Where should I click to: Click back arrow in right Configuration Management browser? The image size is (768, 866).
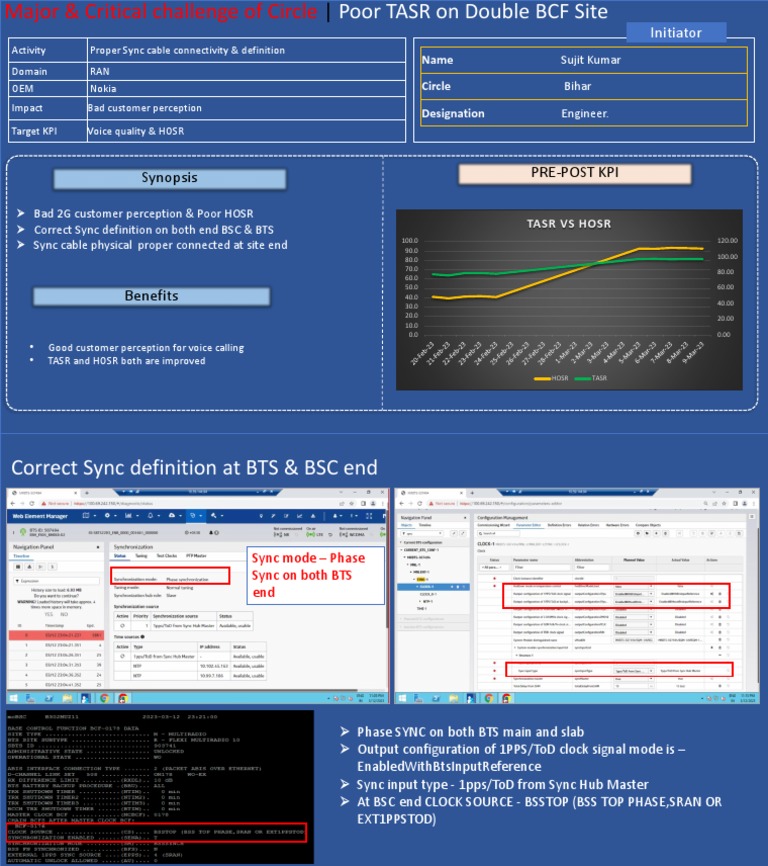(401, 503)
